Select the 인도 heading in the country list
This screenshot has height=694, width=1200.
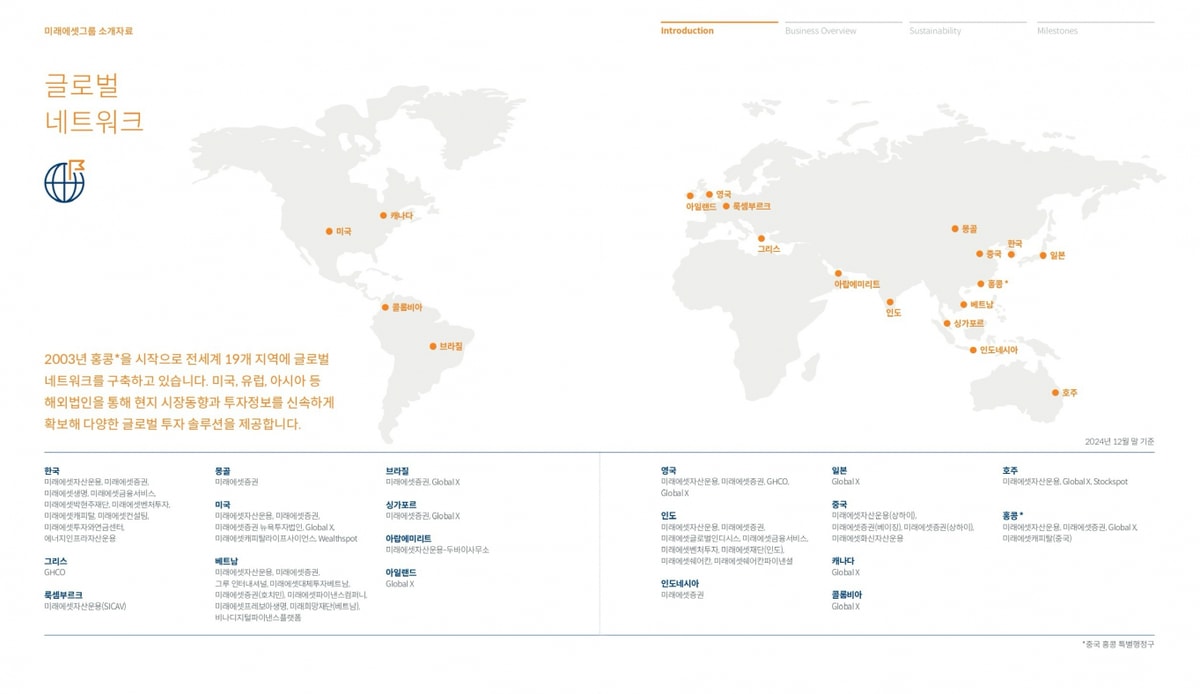(x=668, y=515)
